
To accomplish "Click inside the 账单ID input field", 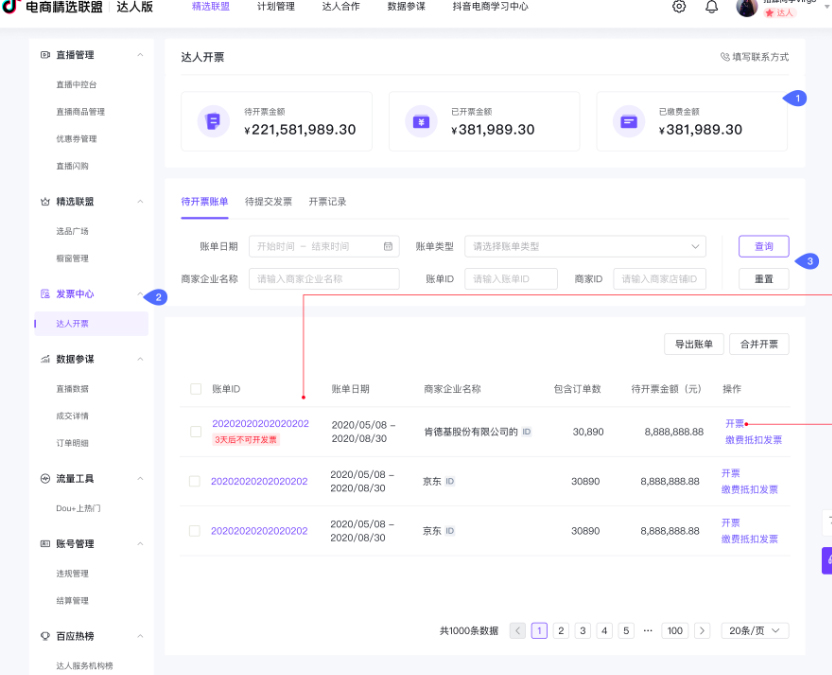I will point(513,278).
